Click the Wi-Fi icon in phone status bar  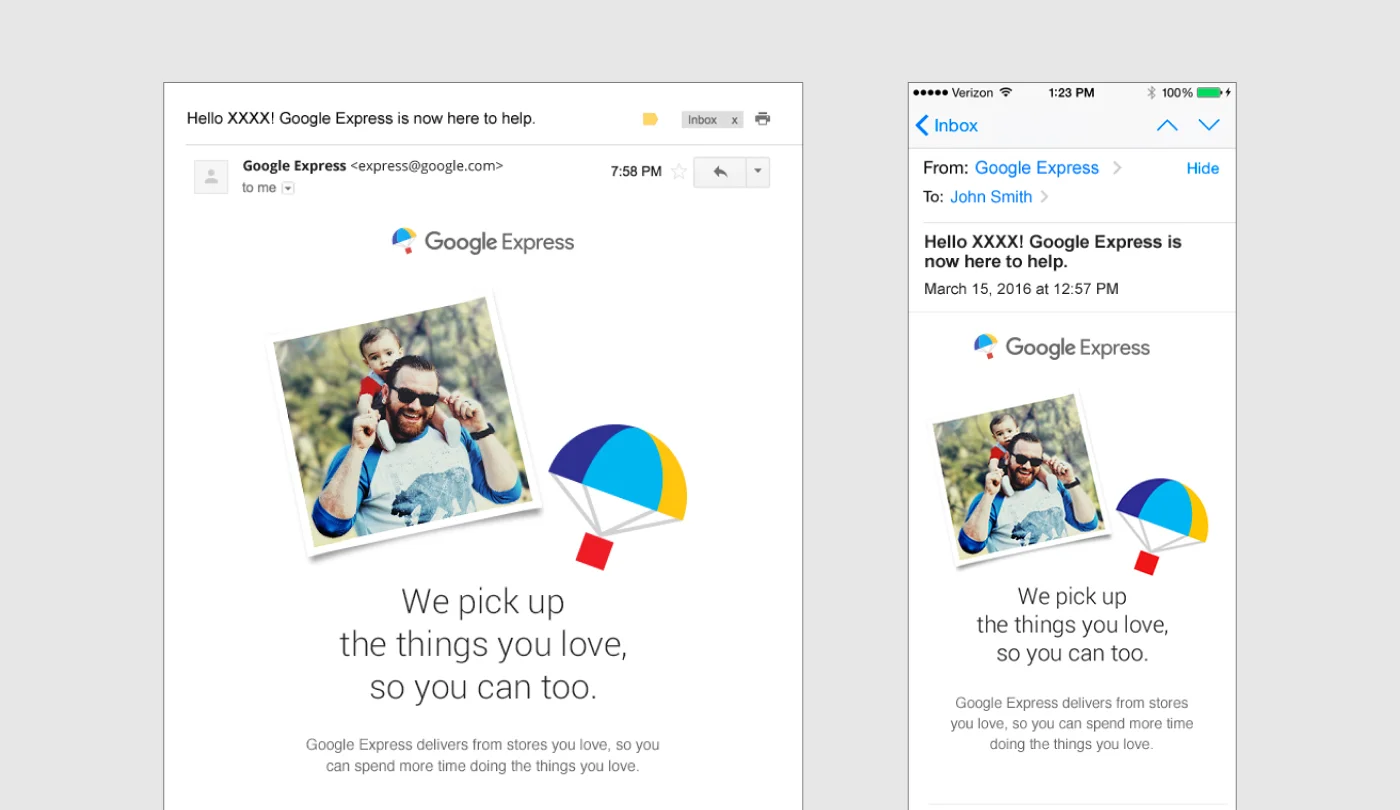click(1006, 92)
